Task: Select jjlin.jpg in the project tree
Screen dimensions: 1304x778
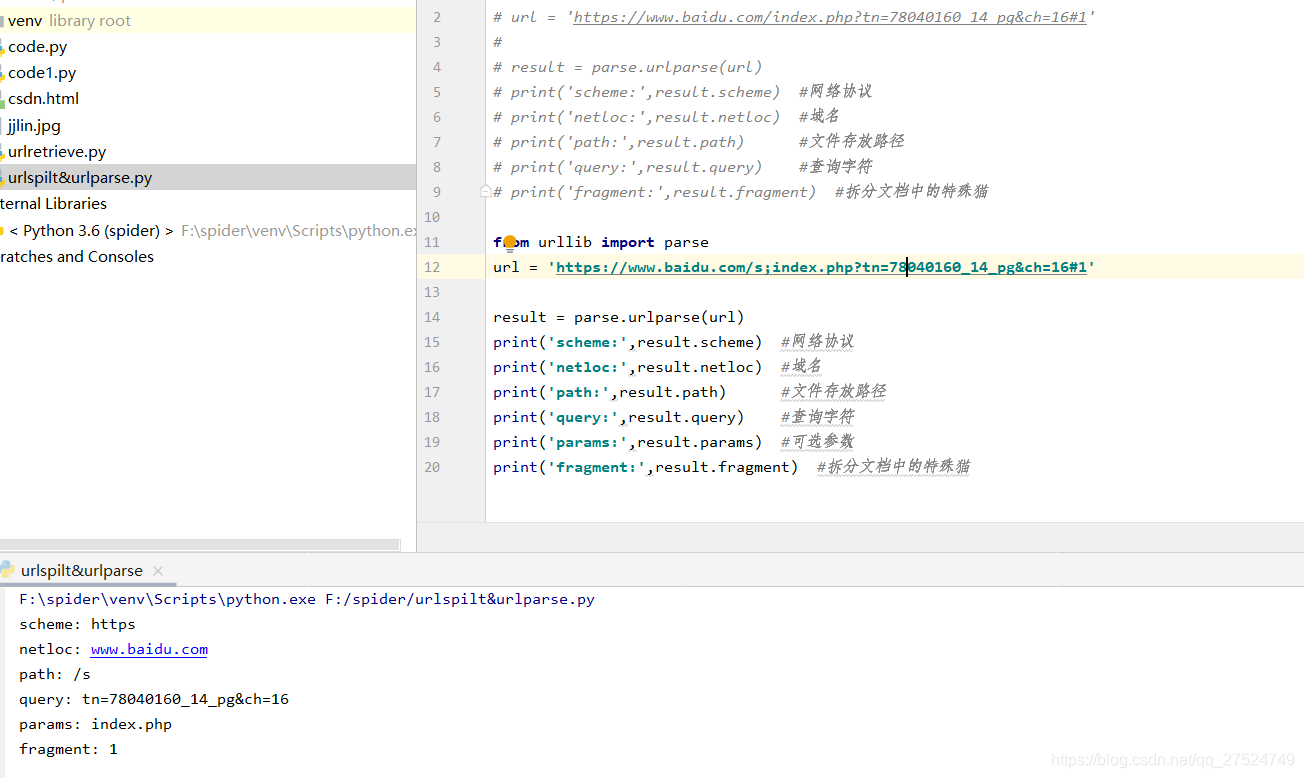Action: 33,125
